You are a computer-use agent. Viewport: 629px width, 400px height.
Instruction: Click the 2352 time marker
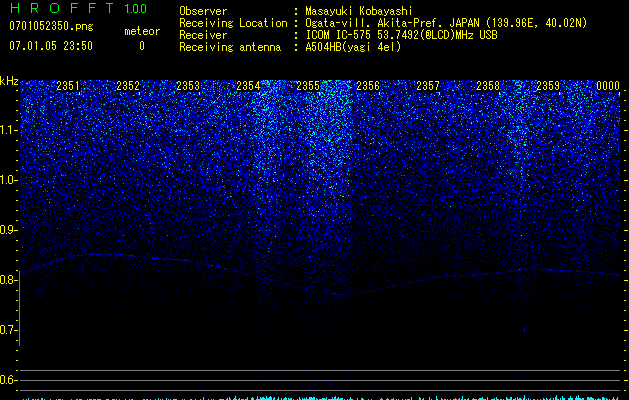(128, 86)
